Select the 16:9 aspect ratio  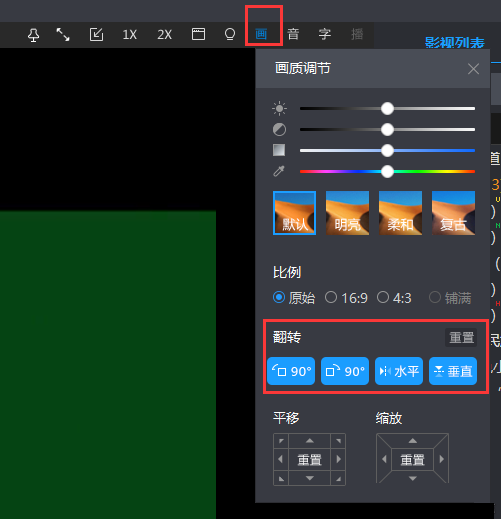pos(346,298)
